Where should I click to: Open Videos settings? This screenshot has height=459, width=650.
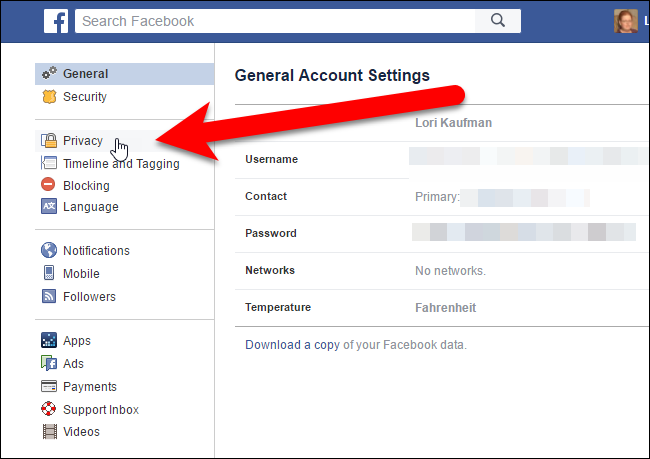[81, 432]
